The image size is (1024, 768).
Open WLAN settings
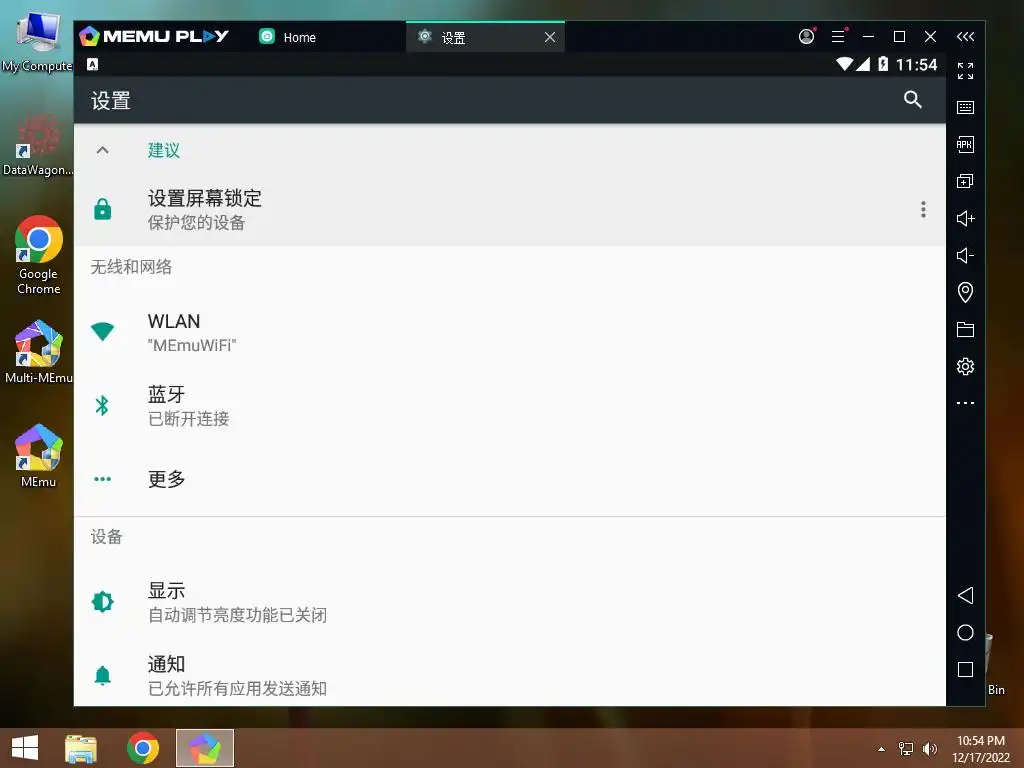[x=509, y=332]
